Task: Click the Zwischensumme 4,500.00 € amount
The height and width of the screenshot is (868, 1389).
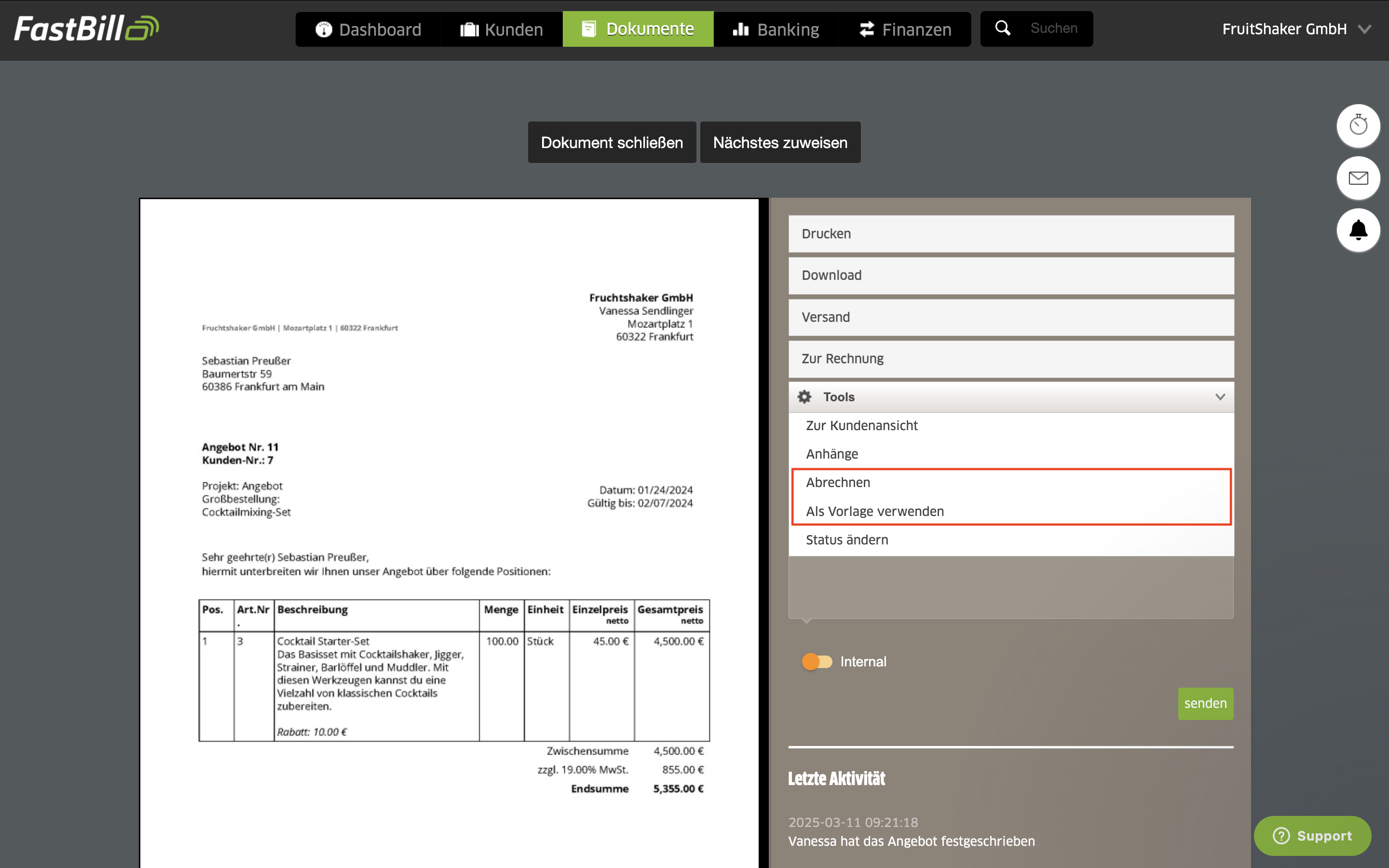Action: pos(679,751)
